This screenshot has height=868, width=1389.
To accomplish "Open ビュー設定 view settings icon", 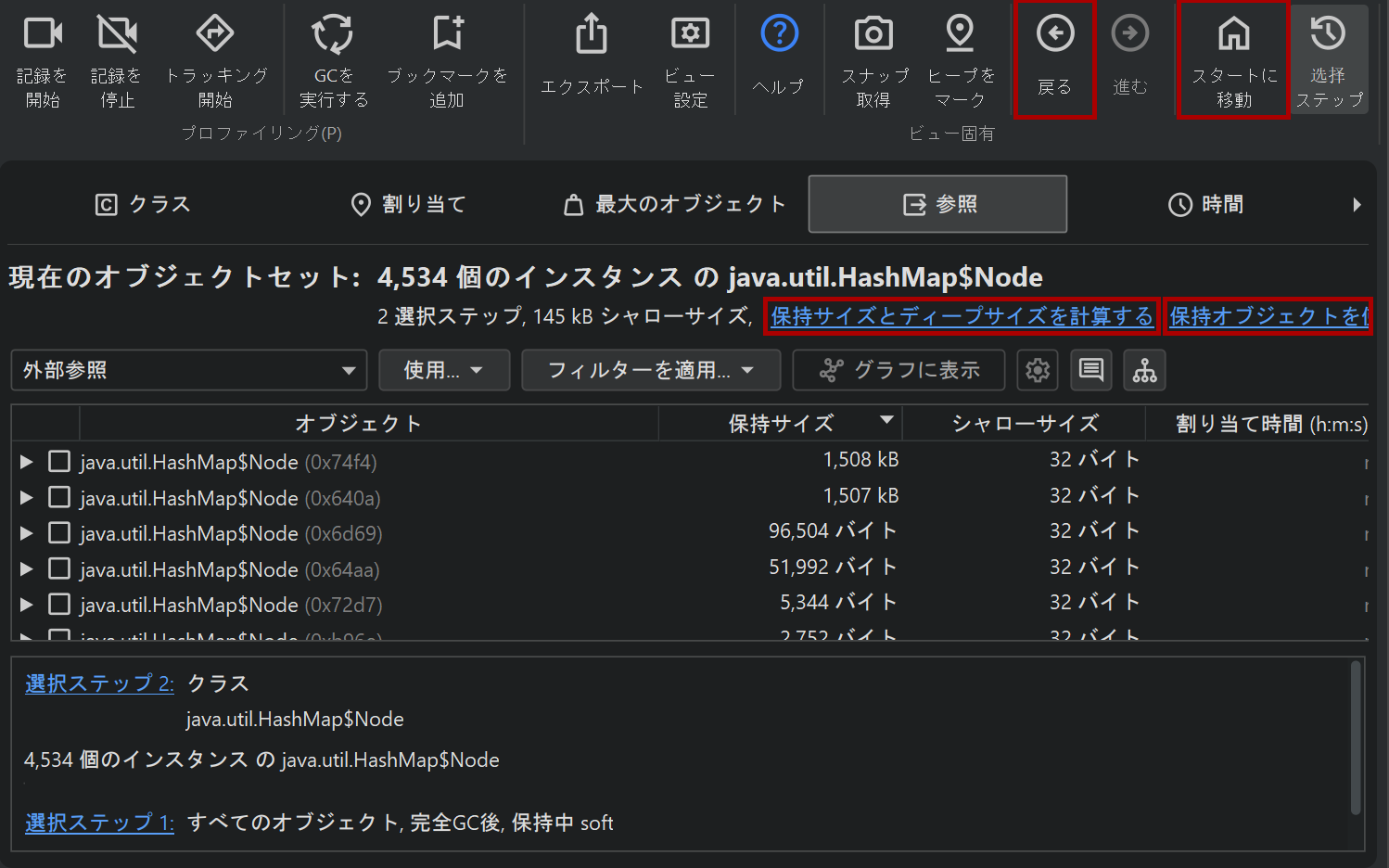I will 690,34.
